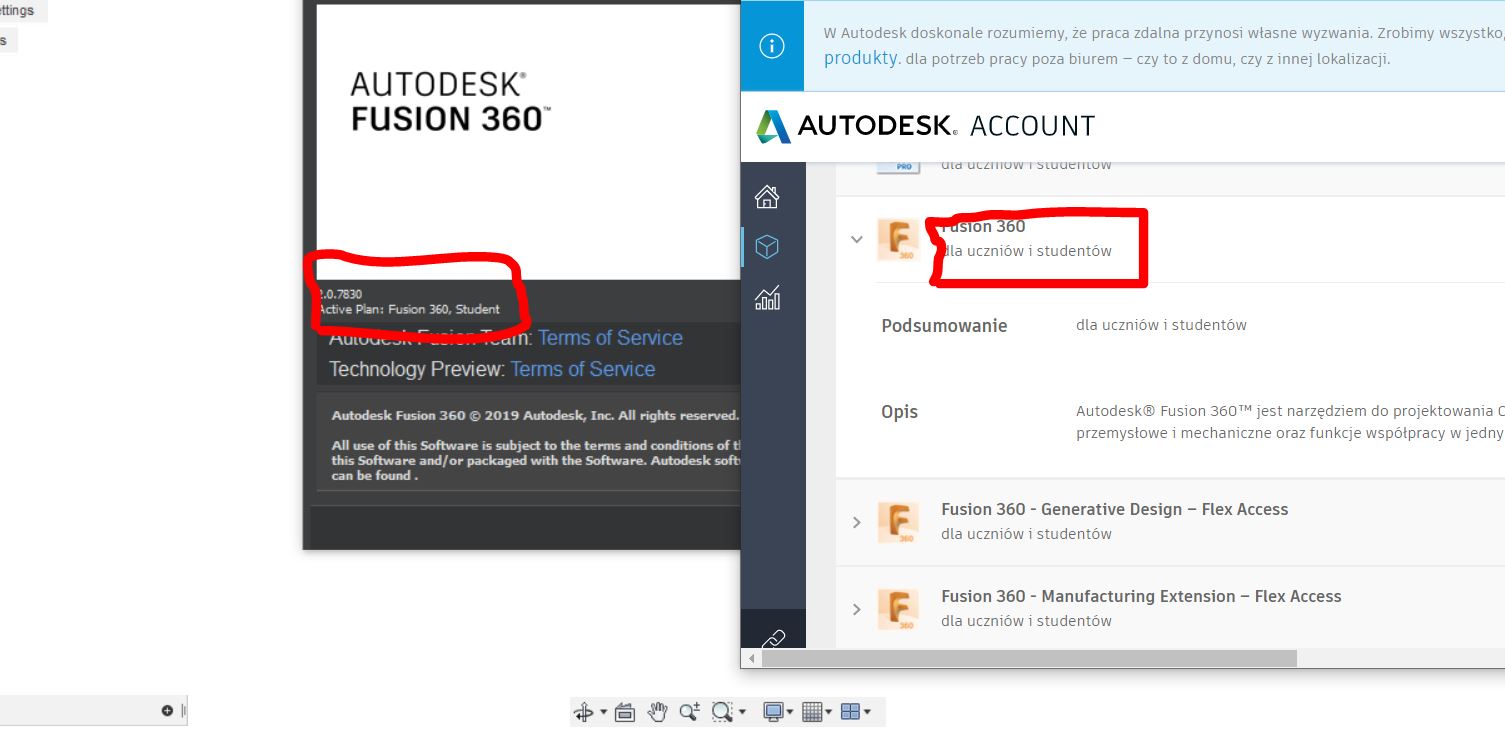This screenshot has height=729, width=1505.
Task: Select the Pan hand tool
Action: (x=657, y=712)
